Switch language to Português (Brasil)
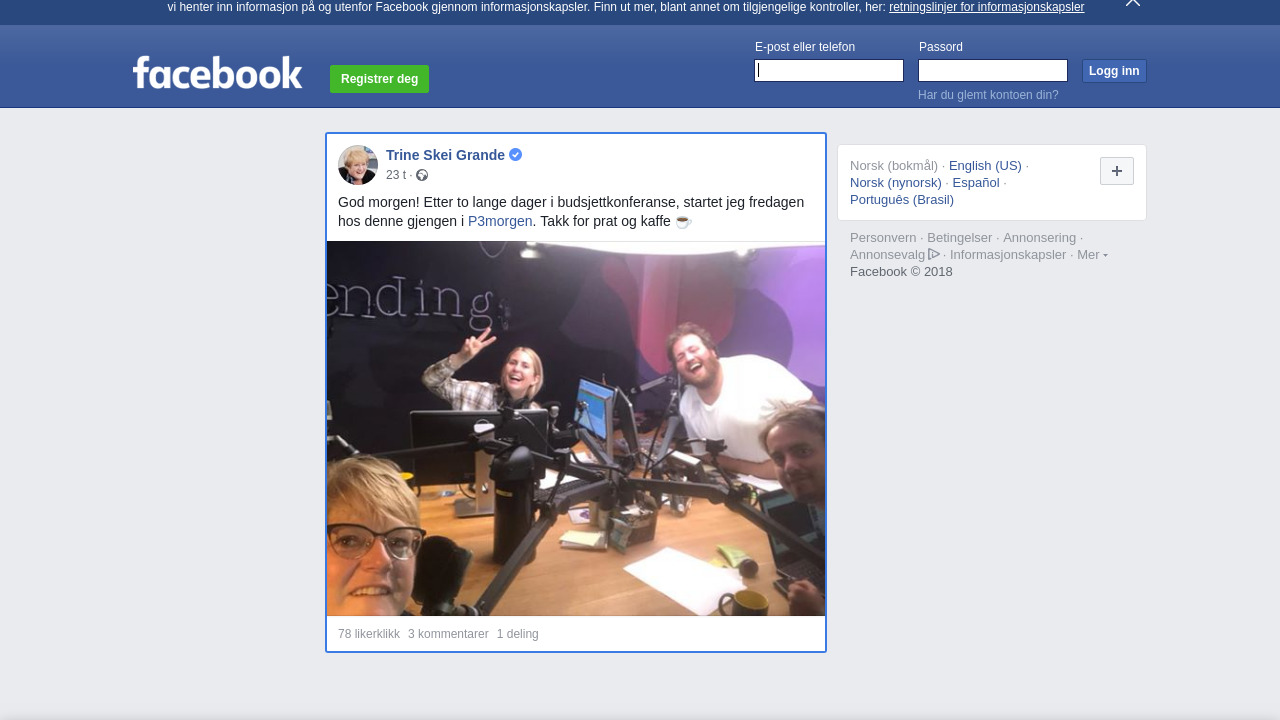1280x720 pixels. pyautogui.click(x=902, y=200)
